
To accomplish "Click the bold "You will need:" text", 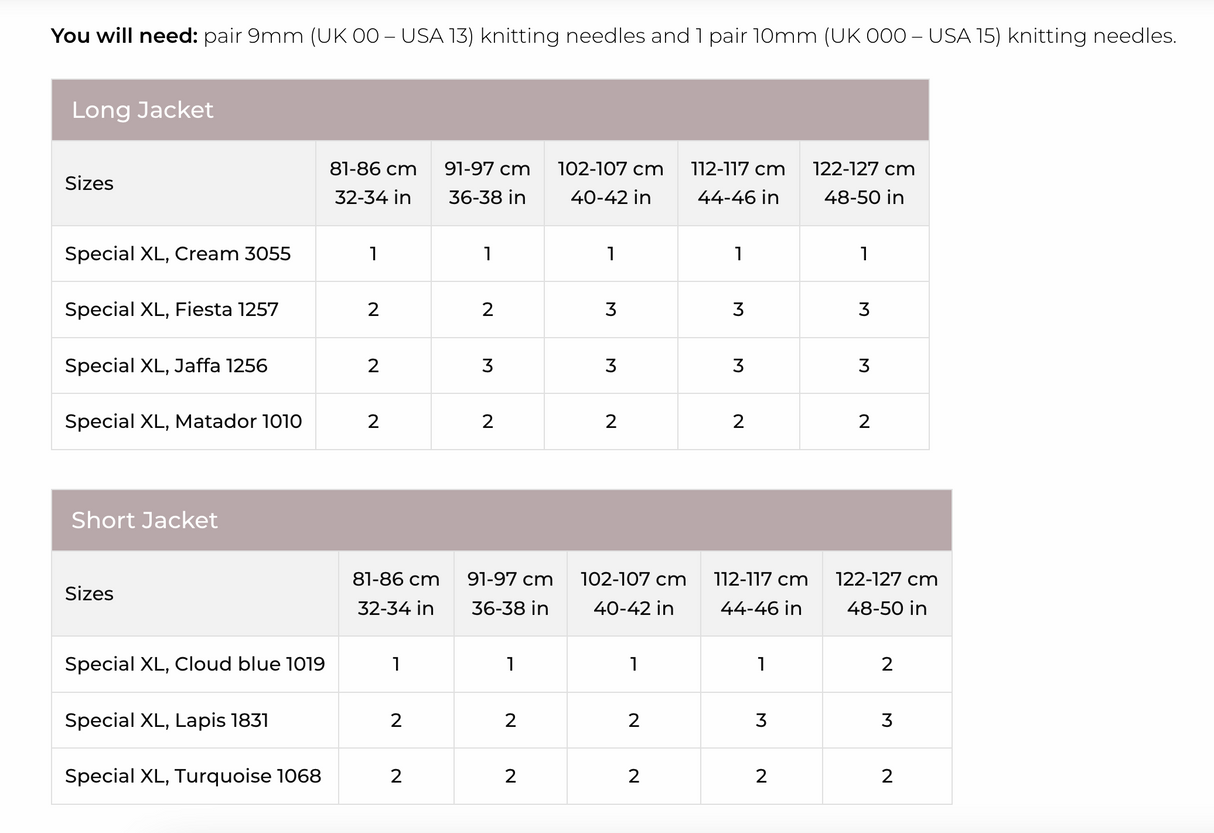I will point(124,36).
